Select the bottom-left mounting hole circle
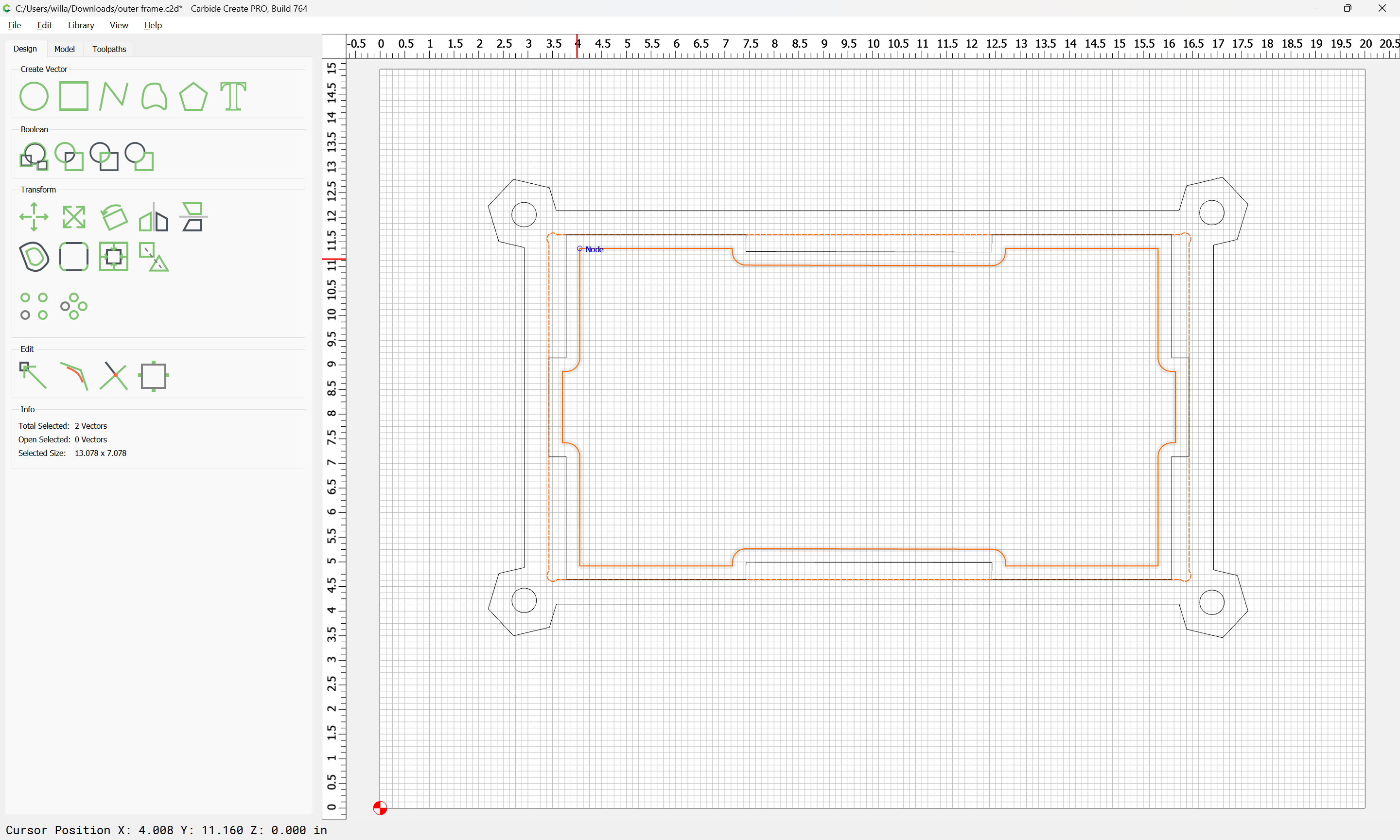This screenshot has height=840, width=1400. click(x=524, y=600)
